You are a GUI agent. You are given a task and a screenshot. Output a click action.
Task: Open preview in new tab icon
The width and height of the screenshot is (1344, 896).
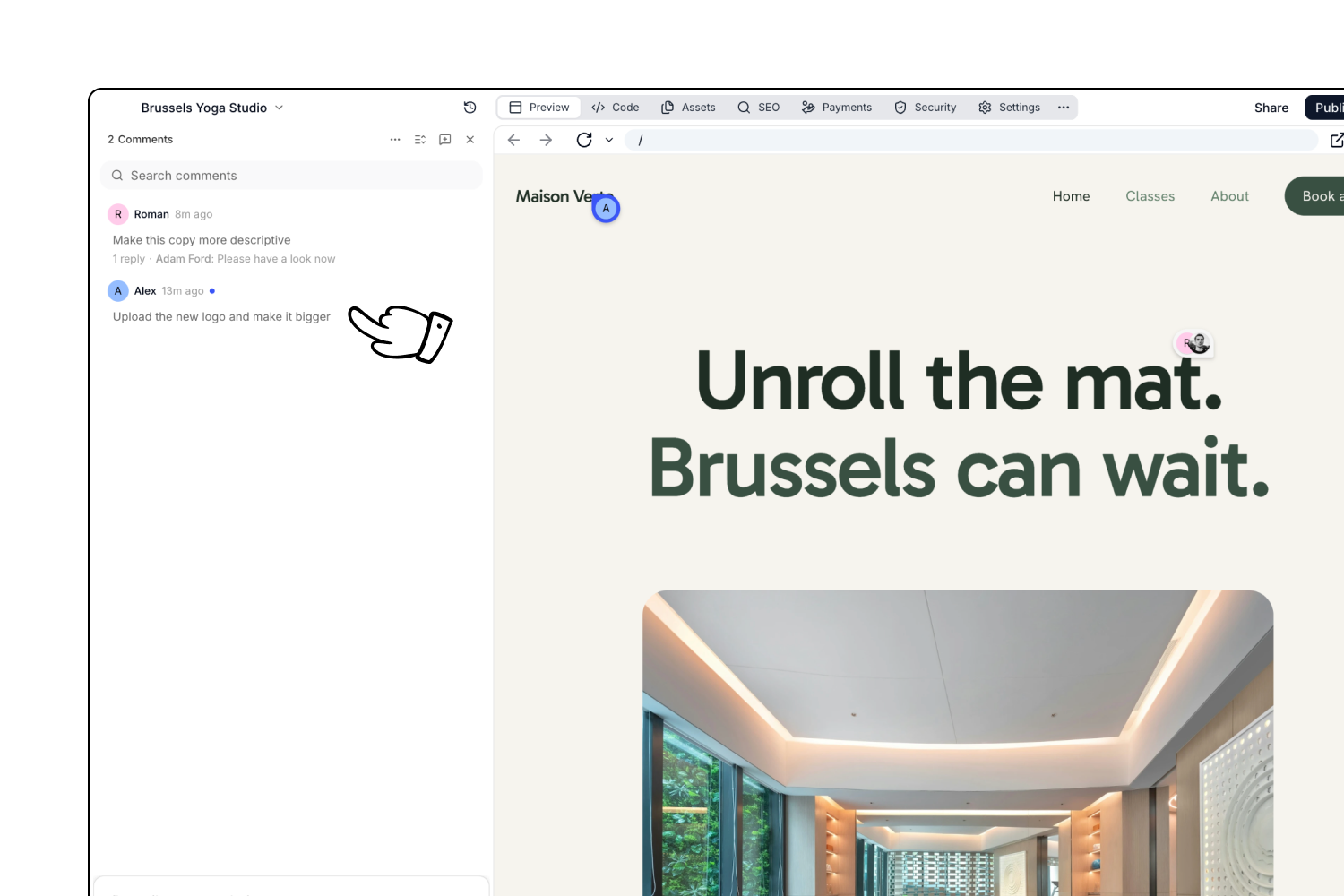point(1337,140)
